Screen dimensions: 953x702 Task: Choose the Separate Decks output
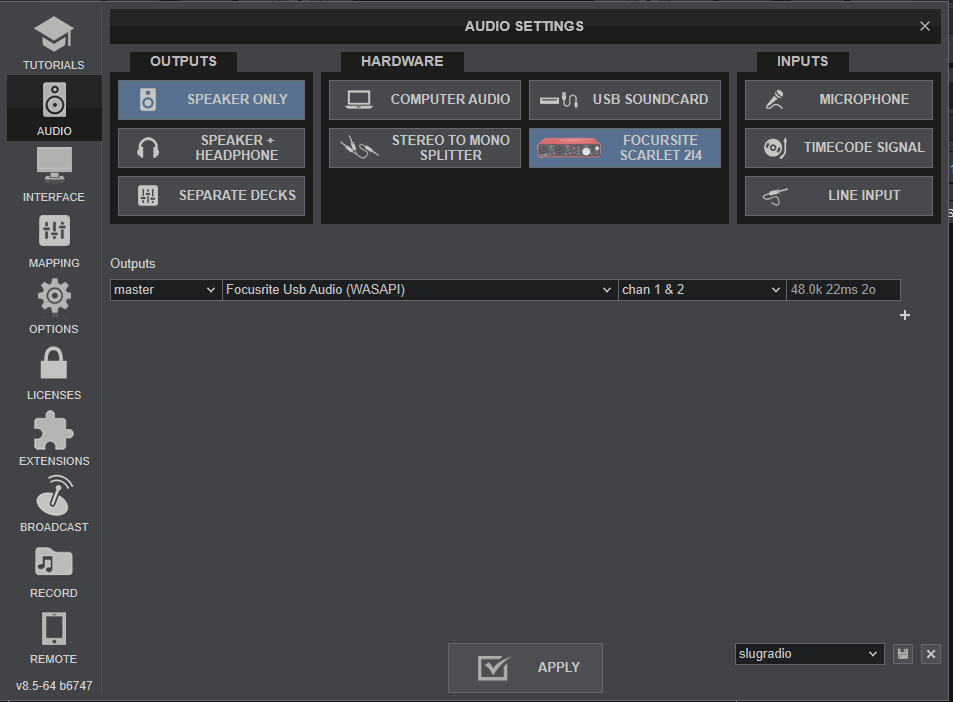212,196
